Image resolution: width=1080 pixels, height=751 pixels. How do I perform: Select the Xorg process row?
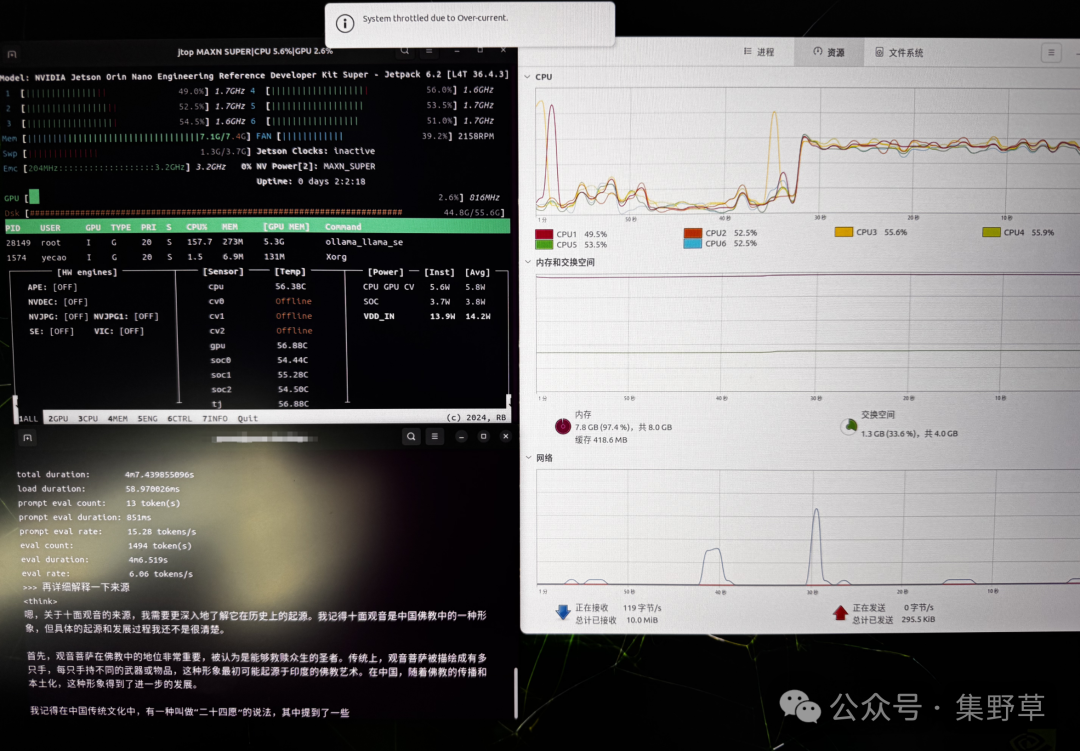click(x=256, y=257)
